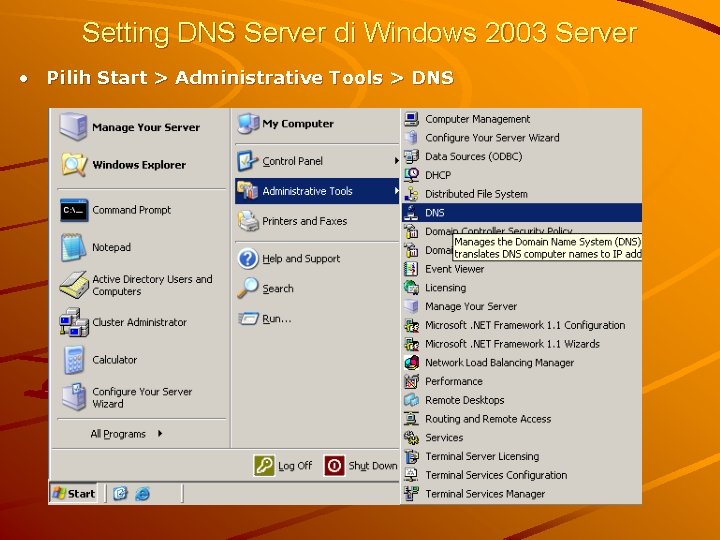Click the Search magnifier icon
720x540 pixels.
(x=248, y=288)
